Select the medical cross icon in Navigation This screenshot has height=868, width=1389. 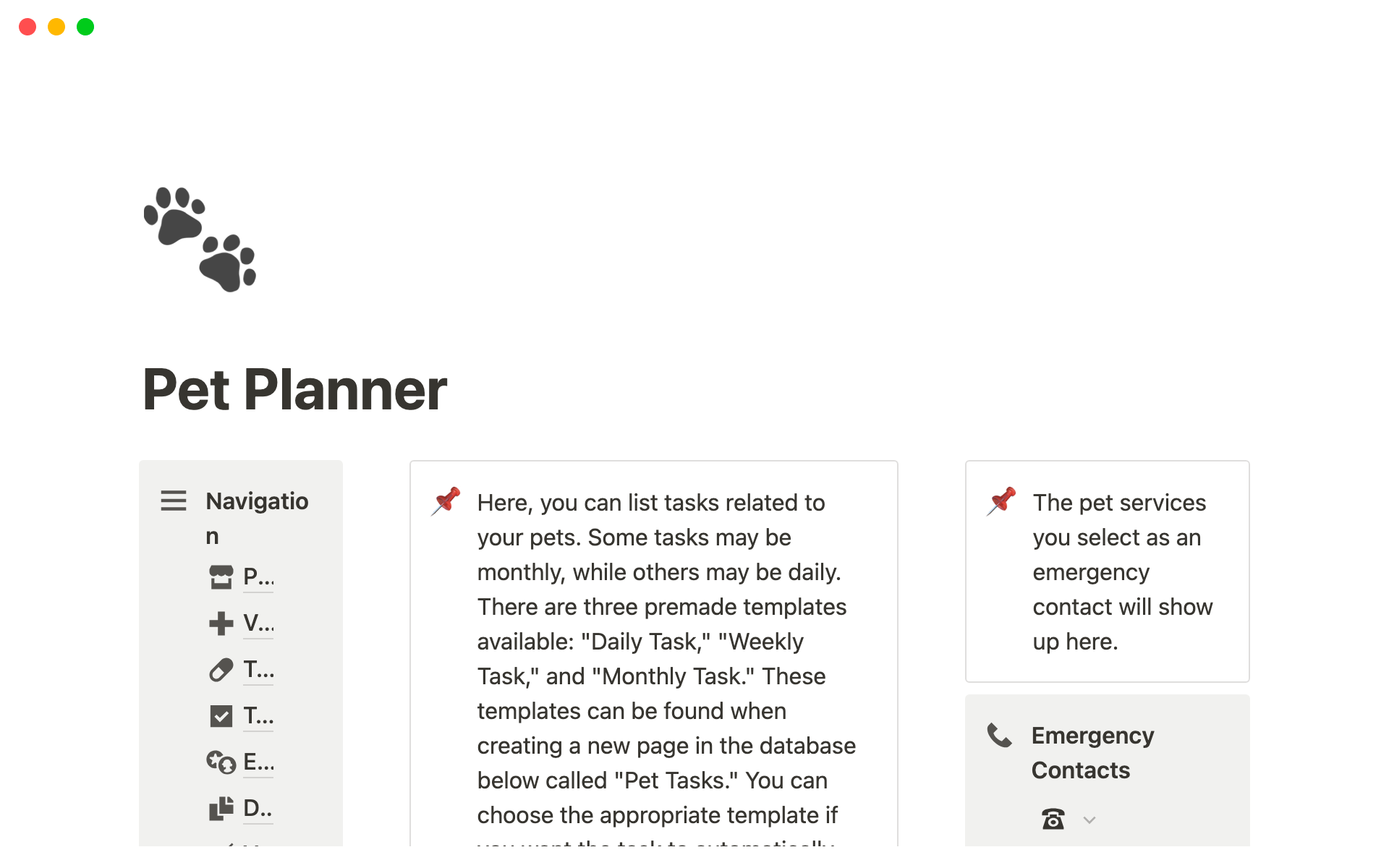221,624
